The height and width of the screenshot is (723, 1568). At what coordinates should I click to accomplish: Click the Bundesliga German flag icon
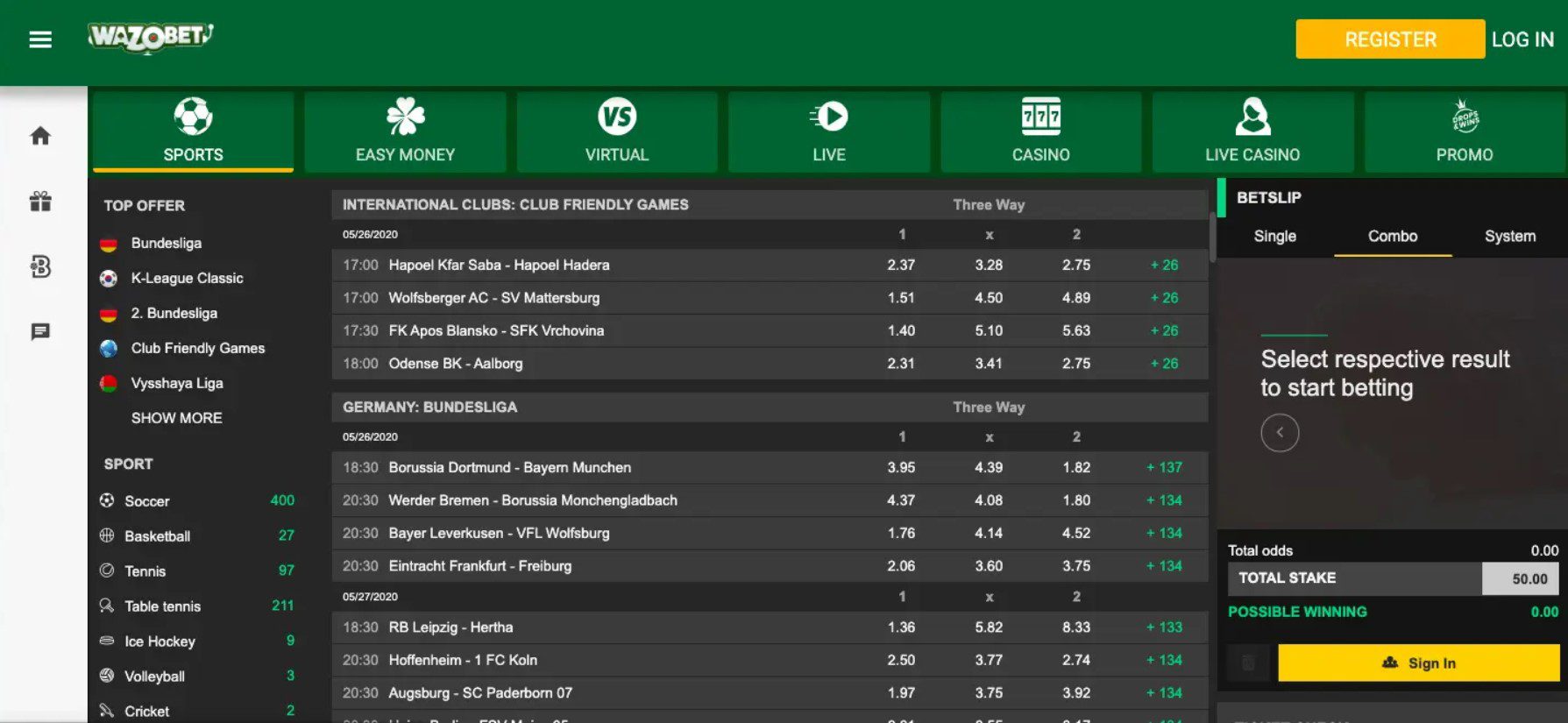(109, 244)
